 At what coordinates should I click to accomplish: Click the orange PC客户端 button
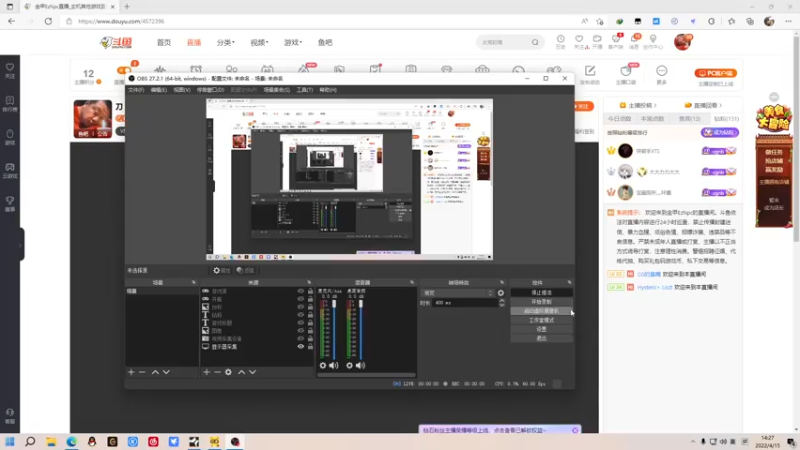click(716, 73)
